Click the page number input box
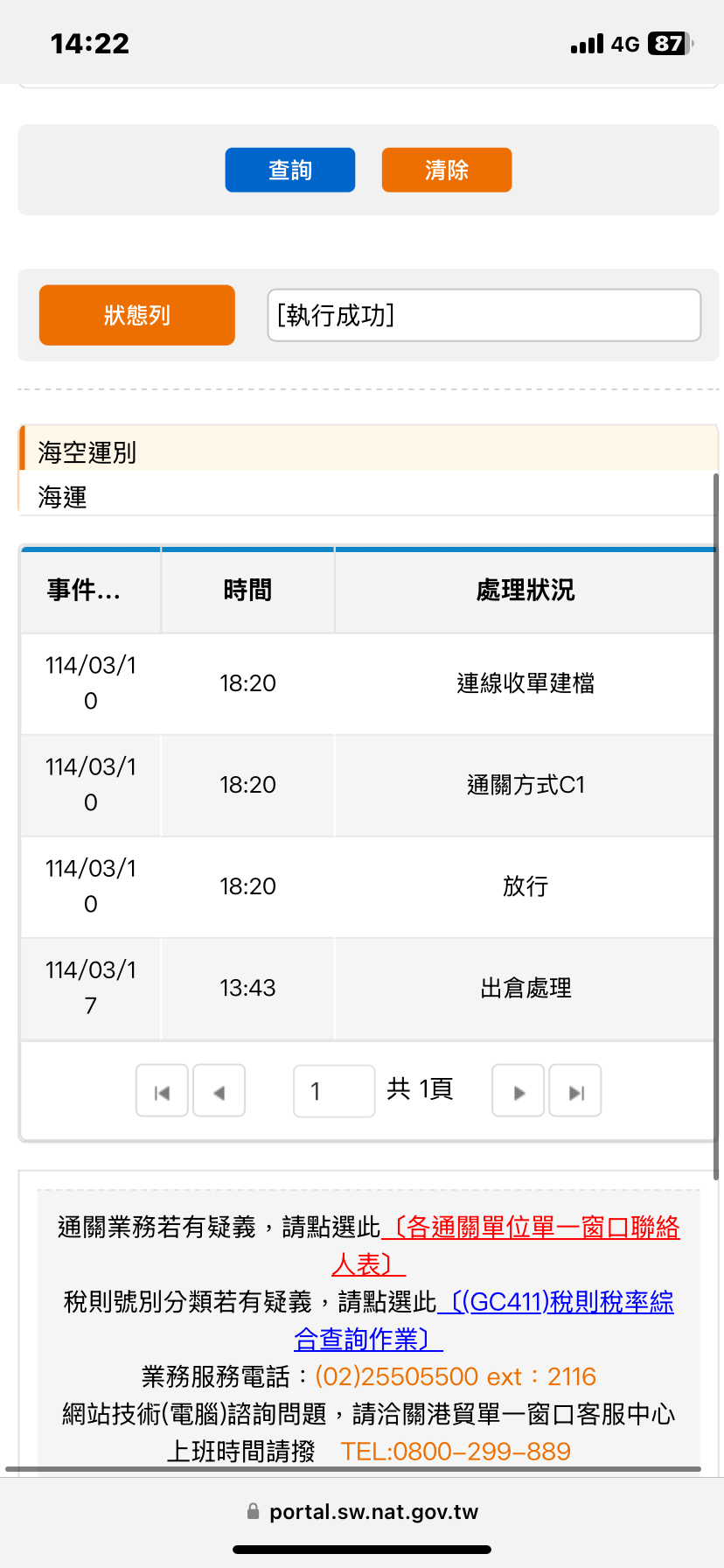This screenshot has width=724, height=1568. [x=334, y=1090]
